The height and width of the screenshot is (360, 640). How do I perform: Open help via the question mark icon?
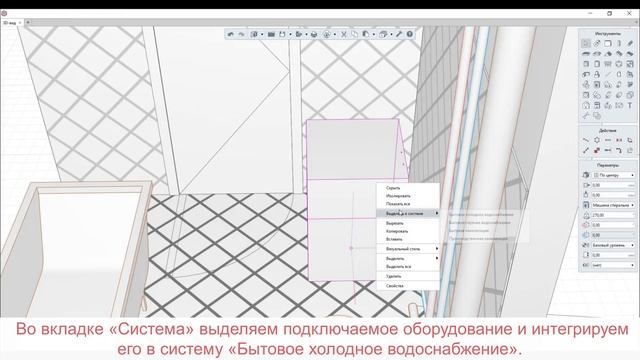pos(410,34)
